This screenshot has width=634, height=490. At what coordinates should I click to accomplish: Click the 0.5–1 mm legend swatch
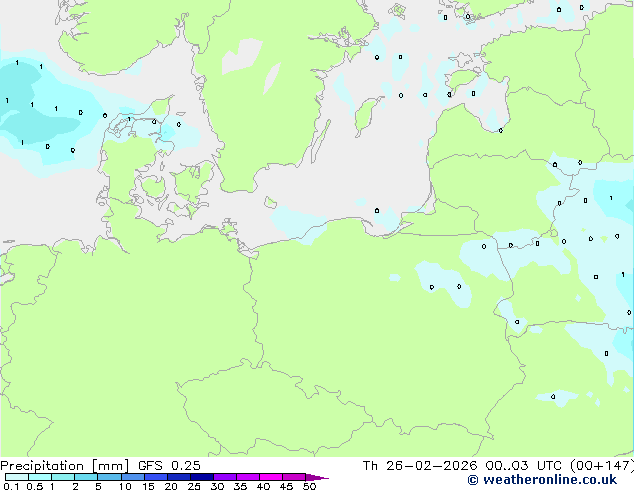coord(40,477)
